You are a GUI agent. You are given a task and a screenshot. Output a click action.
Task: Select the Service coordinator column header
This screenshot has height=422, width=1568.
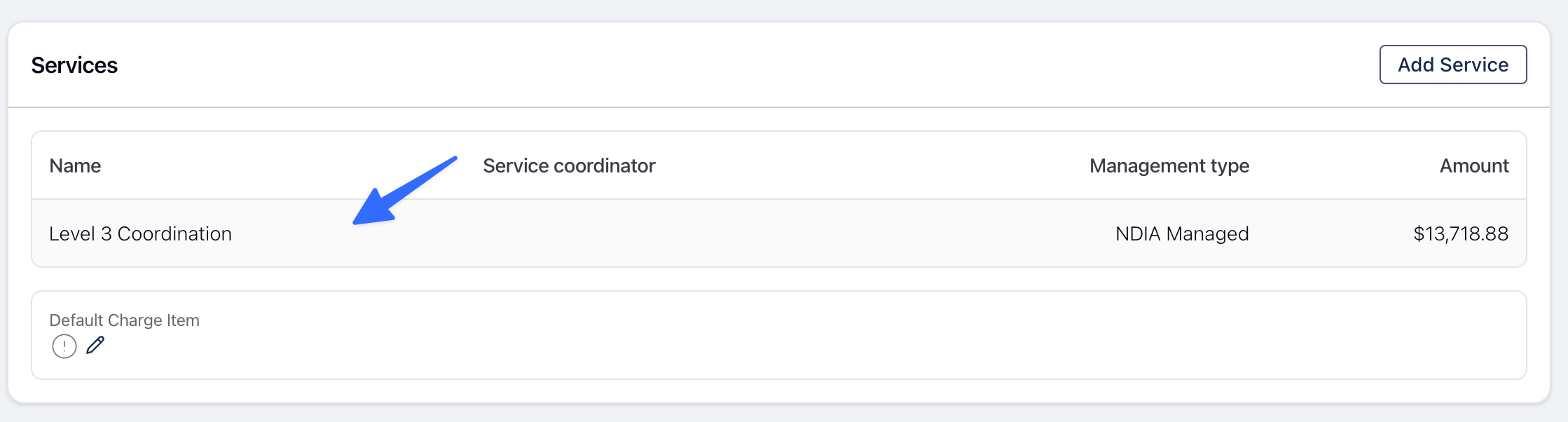(x=569, y=165)
